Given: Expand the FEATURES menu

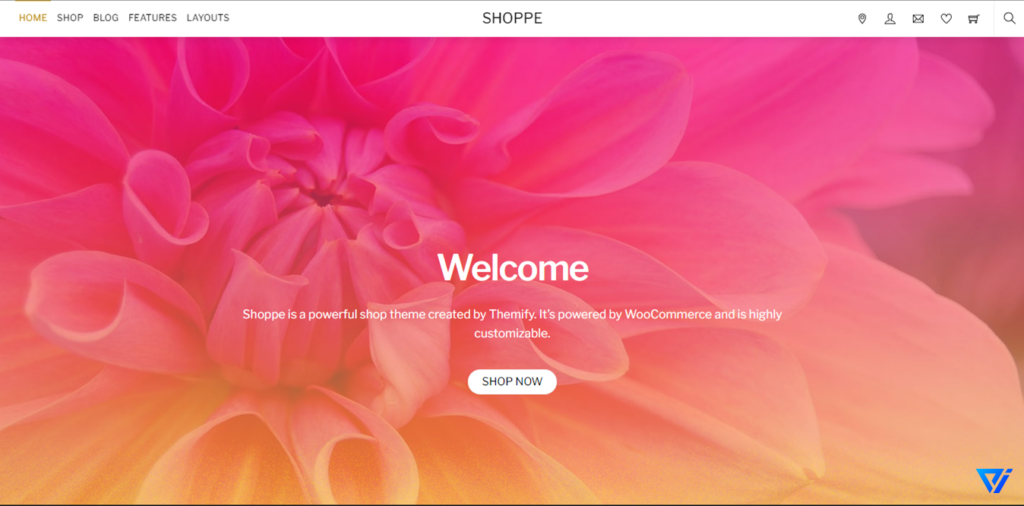Looking at the screenshot, I should 152,18.
